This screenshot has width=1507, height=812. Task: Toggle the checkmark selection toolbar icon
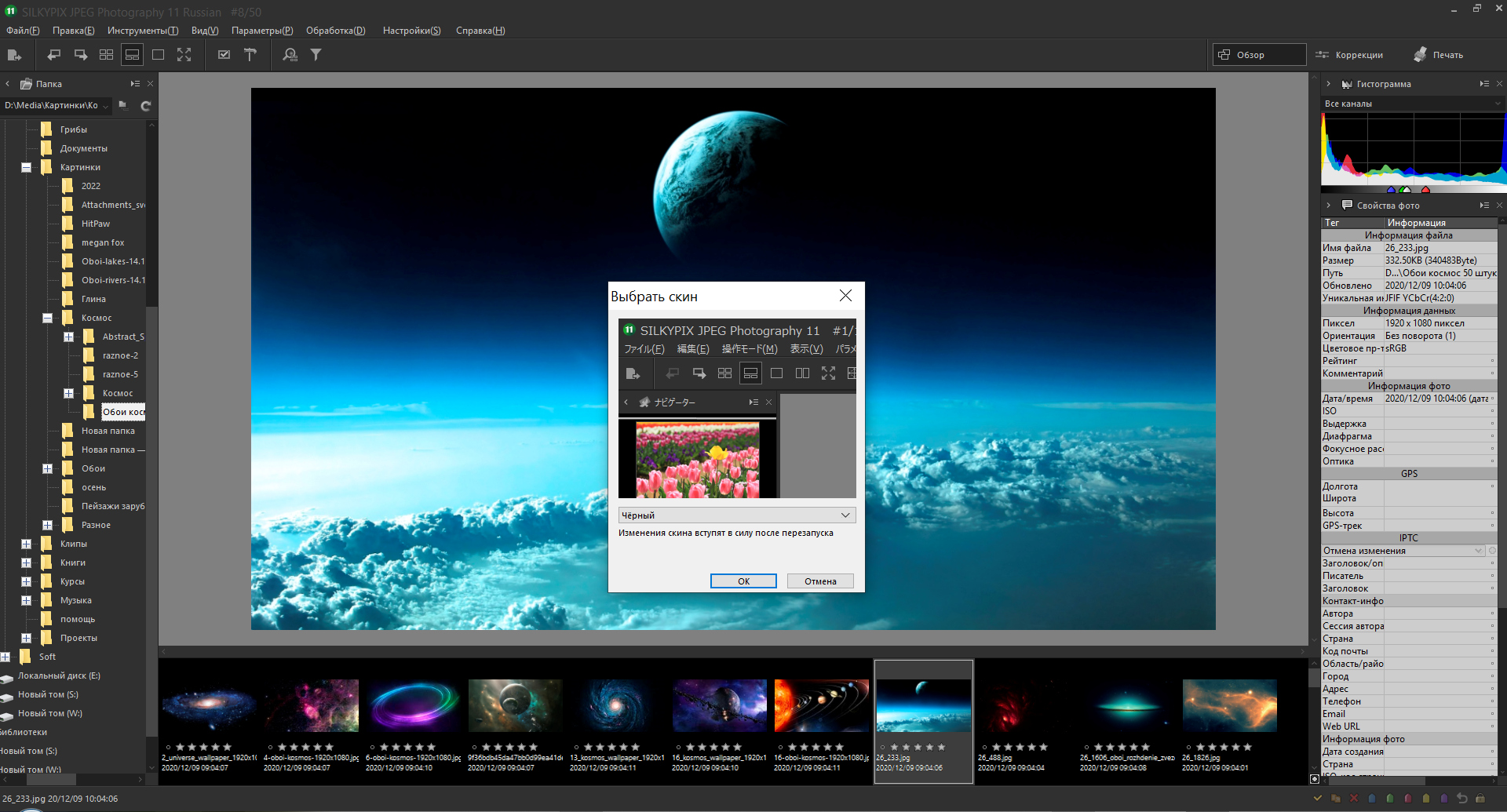tap(224, 55)
